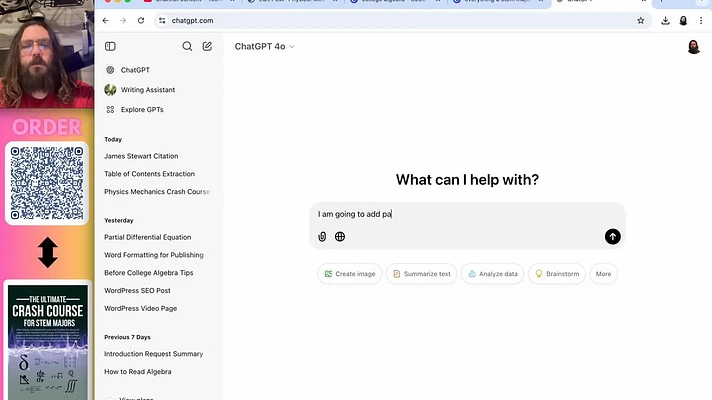The height and width of the screenshot is (400, 712).
Task: Open the user profile avatar menu
Action: (x=693, y=46)
